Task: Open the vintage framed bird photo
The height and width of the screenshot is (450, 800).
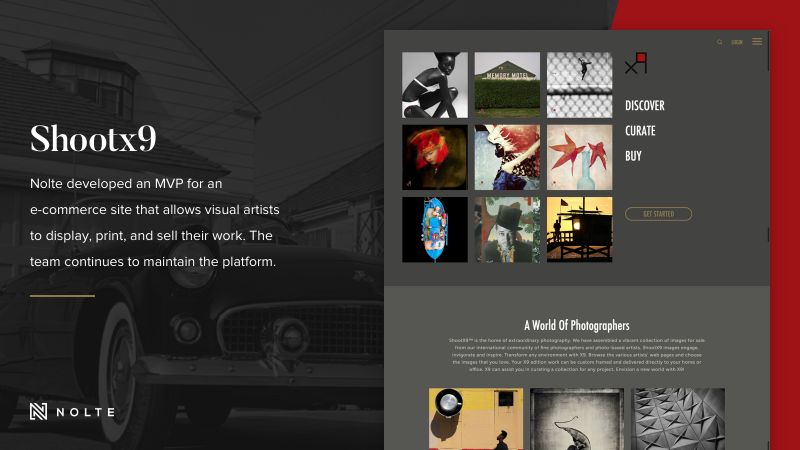Action: click(x=577, y=419)
